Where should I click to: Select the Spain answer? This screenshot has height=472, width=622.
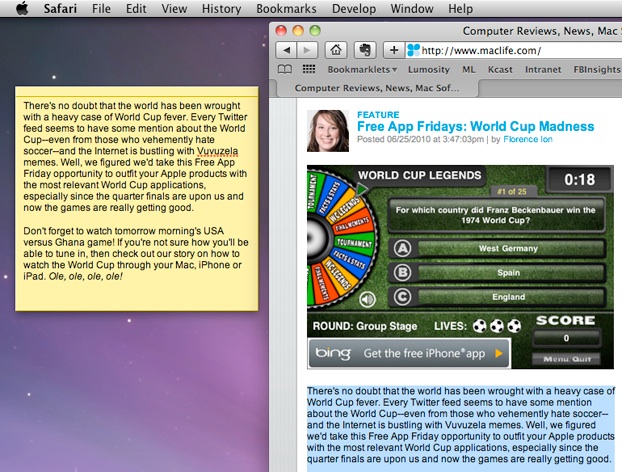tap(512, 273)
